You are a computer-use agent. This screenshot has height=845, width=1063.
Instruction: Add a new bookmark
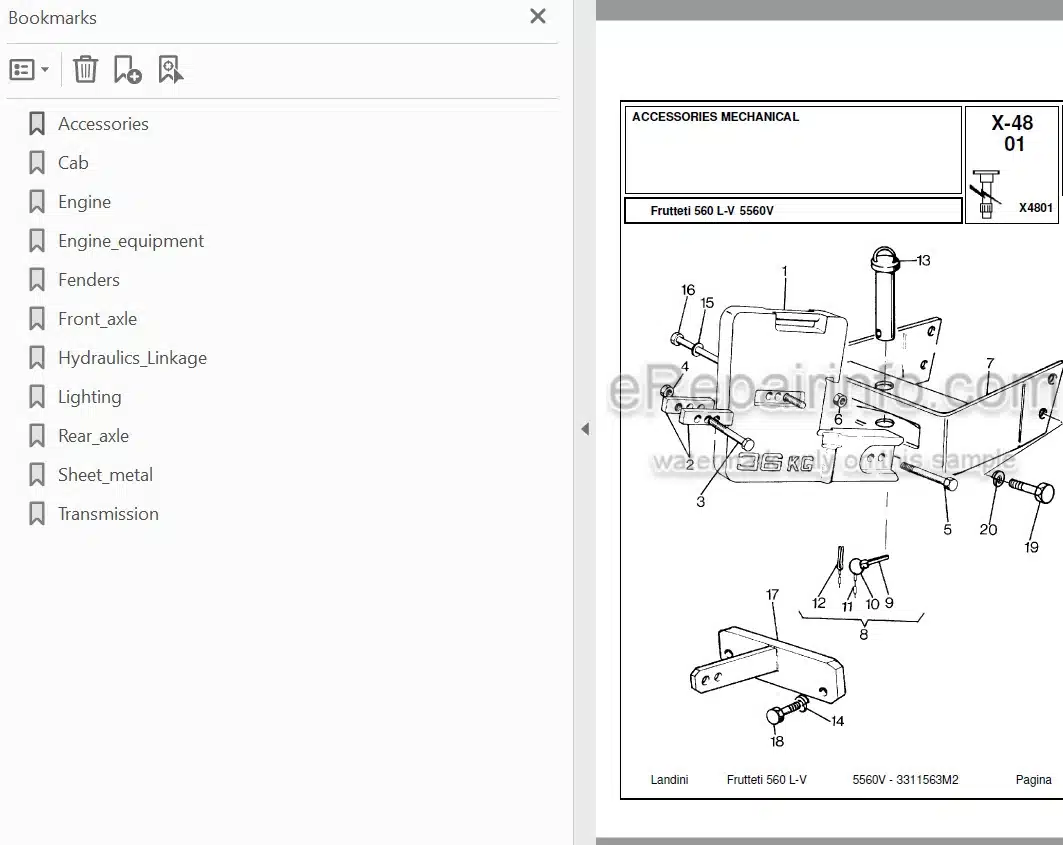127,70
